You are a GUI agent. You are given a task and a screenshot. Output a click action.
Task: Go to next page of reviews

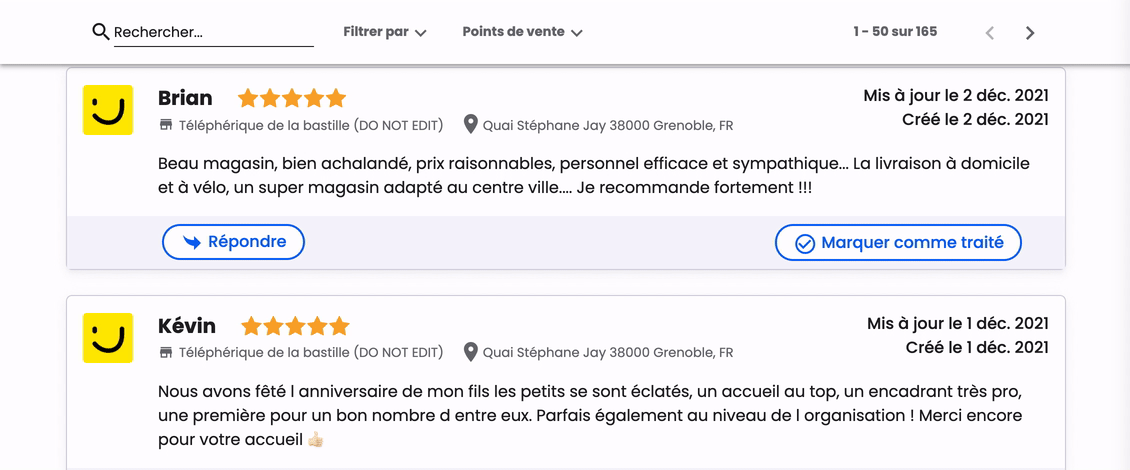(x=1030, y=33)
